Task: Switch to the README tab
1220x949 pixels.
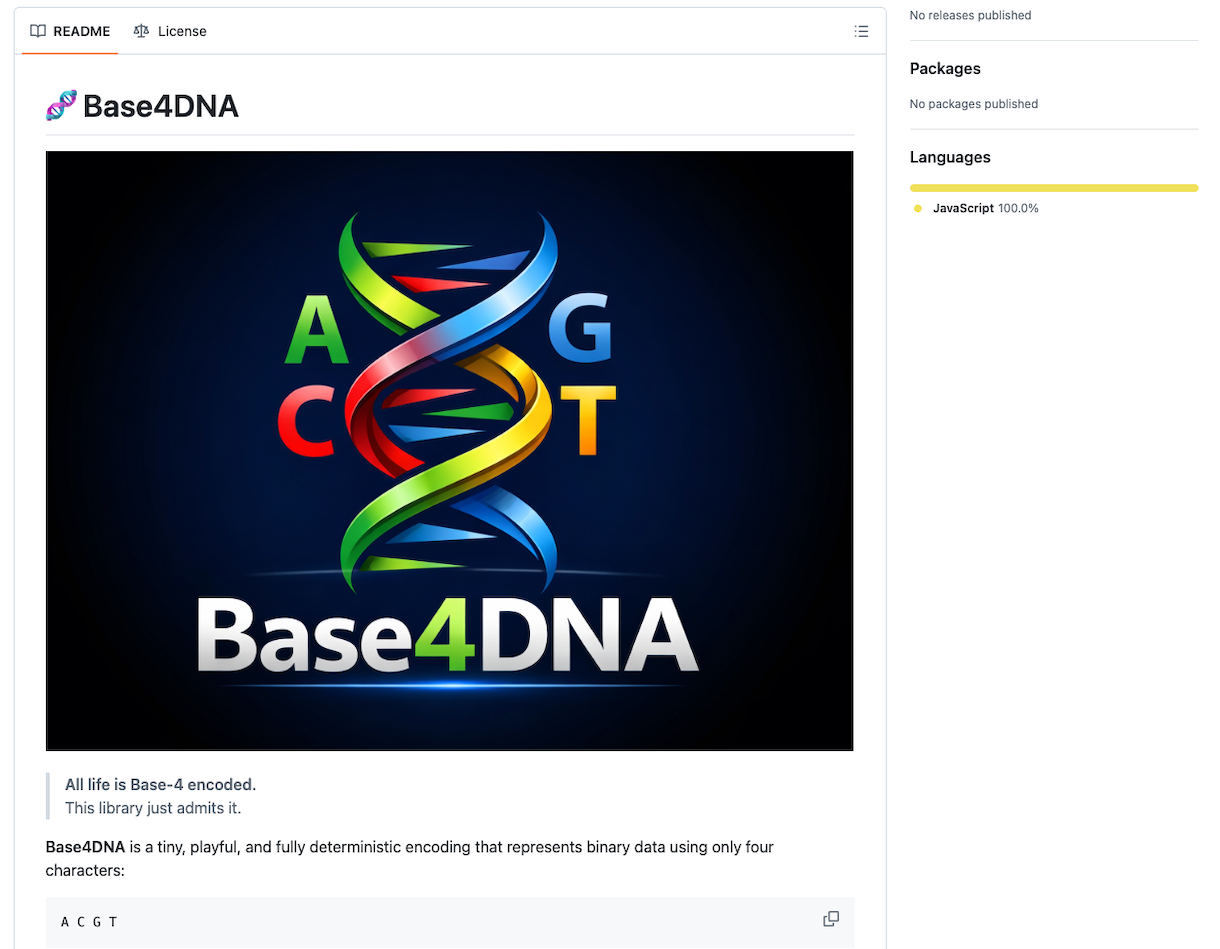Action: click(70, 31)
